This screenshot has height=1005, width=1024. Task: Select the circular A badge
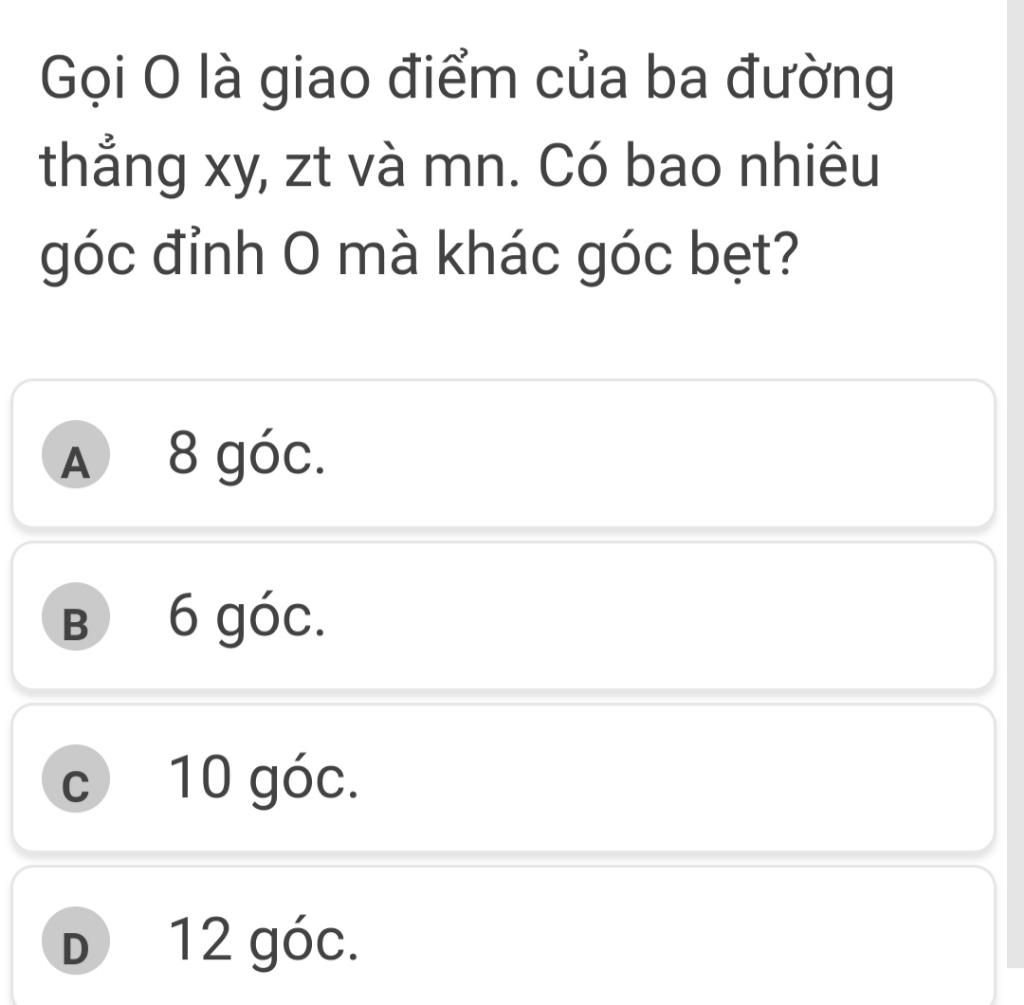pos(76,455)
